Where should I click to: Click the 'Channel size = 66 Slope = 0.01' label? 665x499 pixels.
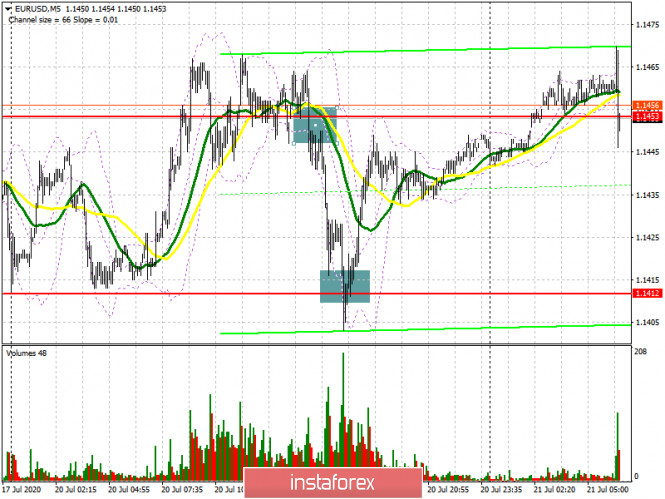tap(63, 20)
